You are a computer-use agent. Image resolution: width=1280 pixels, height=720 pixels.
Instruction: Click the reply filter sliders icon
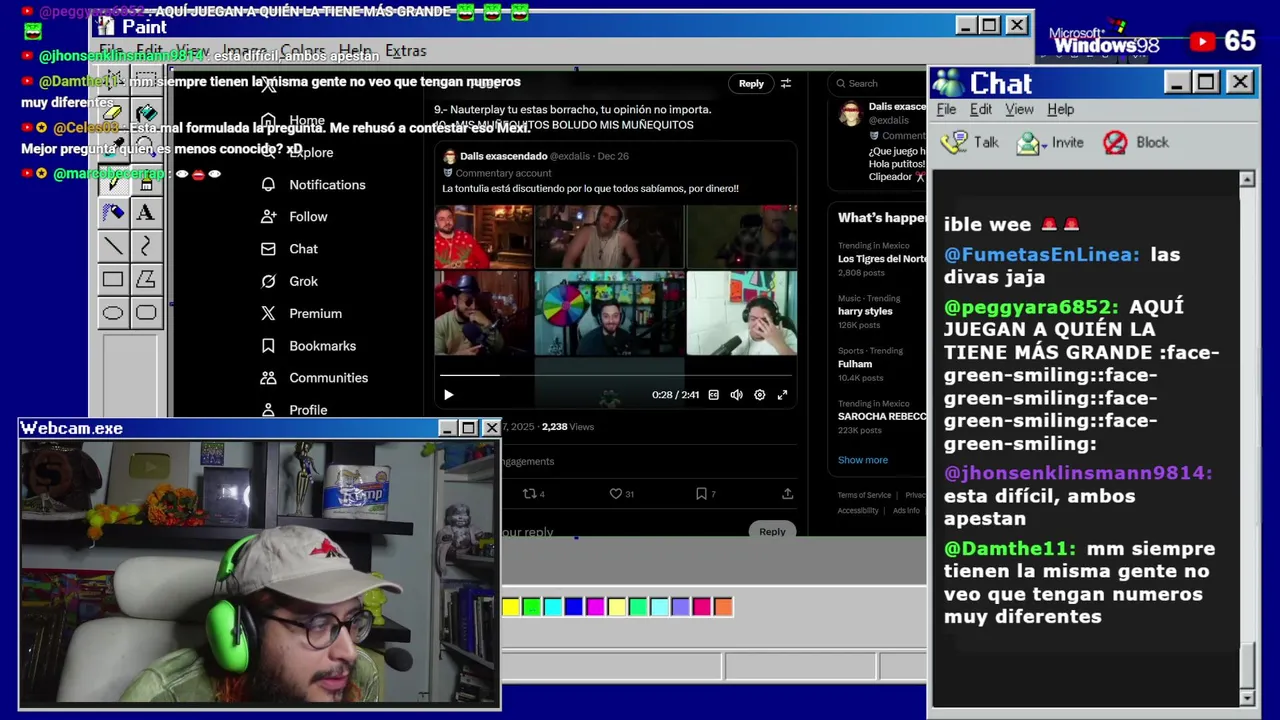coord(786,84)
